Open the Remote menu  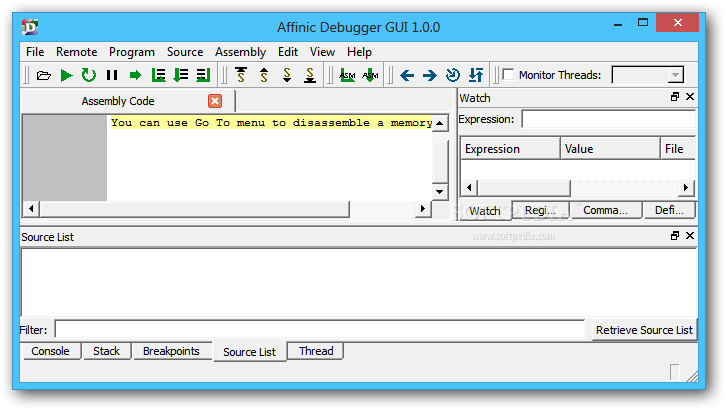(x=76, y=52)
